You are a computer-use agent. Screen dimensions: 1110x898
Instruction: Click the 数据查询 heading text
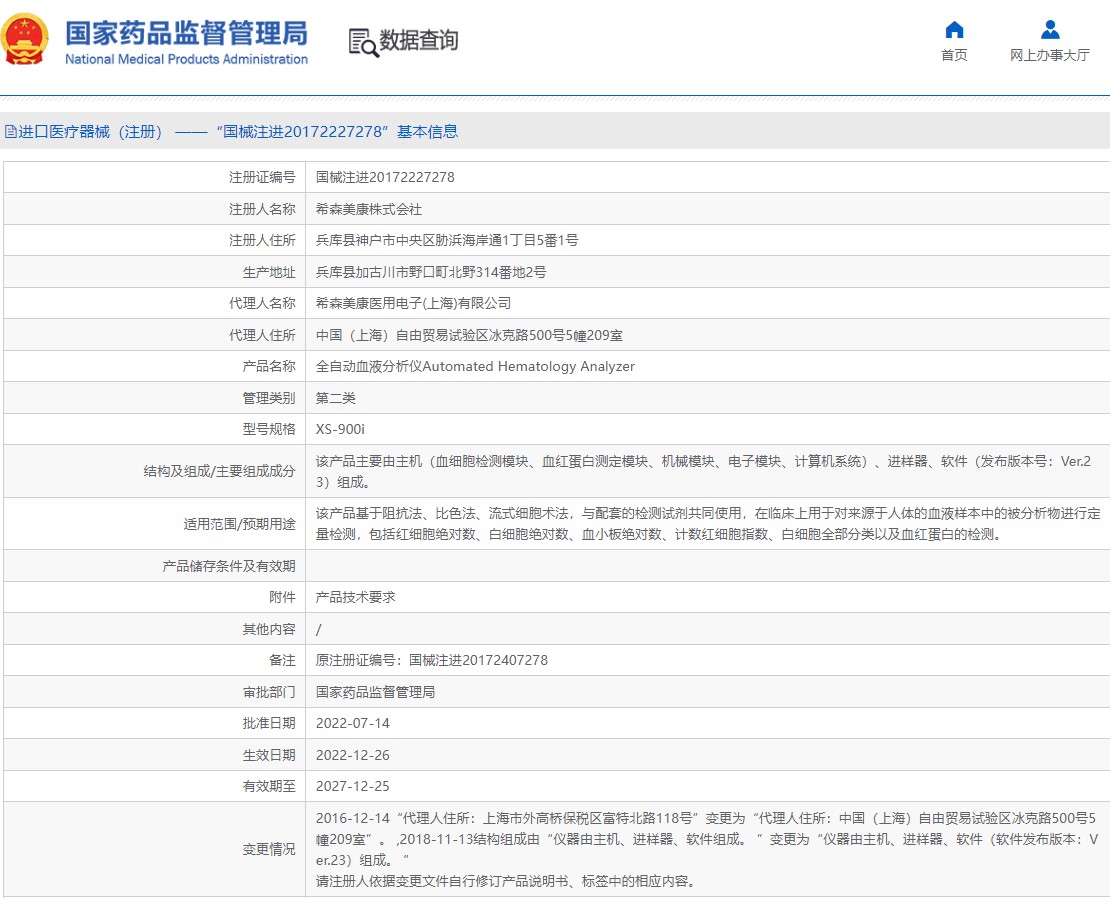click(x=419, y=41)
